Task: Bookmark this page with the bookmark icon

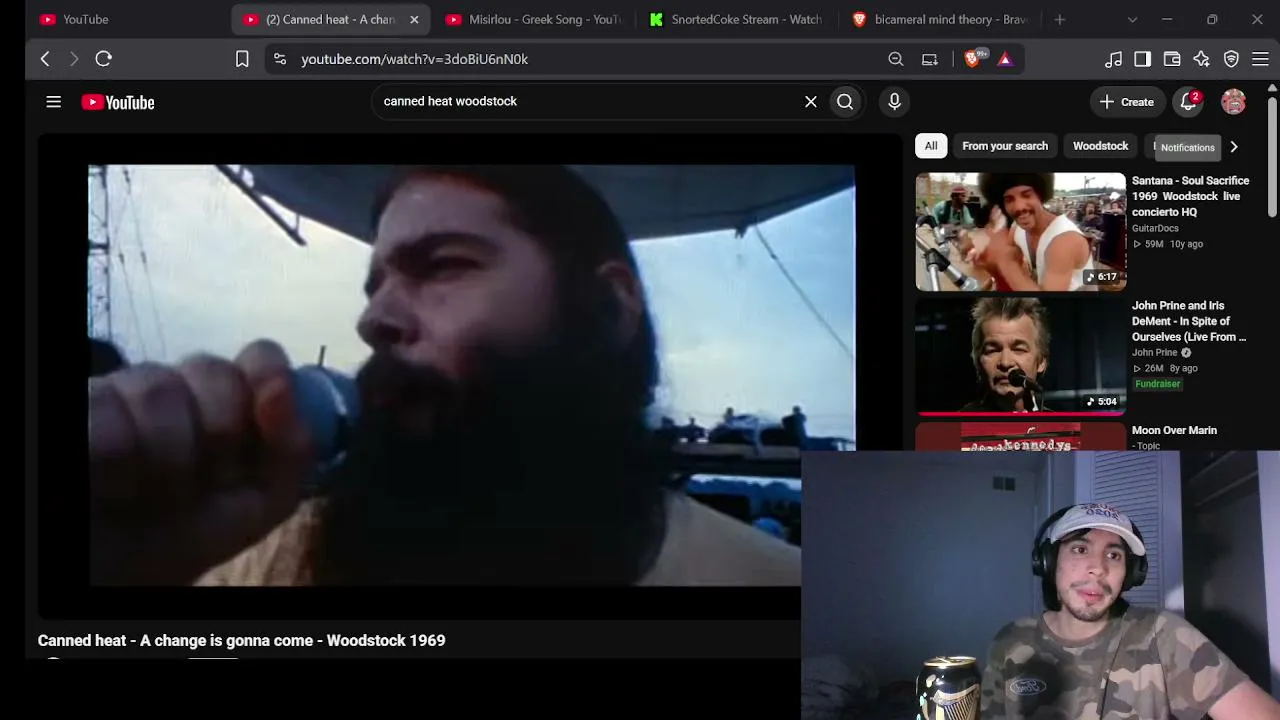Action: click(242, 59)
